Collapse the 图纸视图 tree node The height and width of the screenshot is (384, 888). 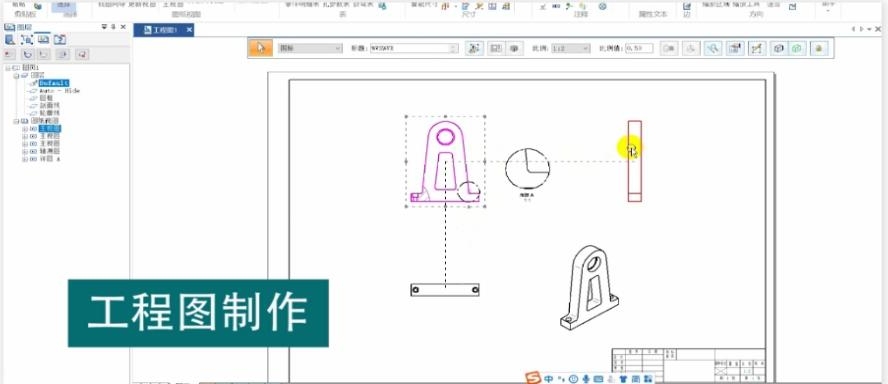(x=16, y=121)
